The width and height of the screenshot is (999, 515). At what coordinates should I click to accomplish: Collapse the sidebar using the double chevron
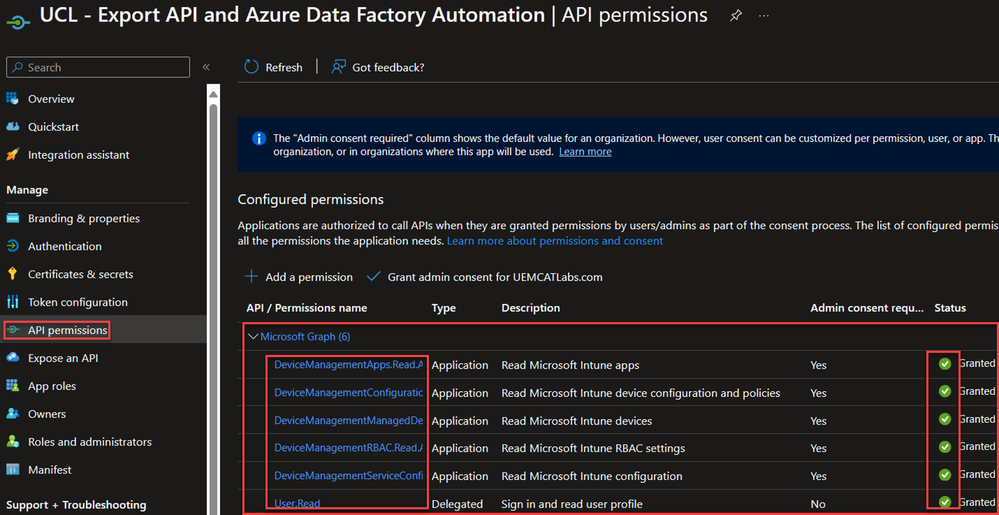click(x=206, y=67)
